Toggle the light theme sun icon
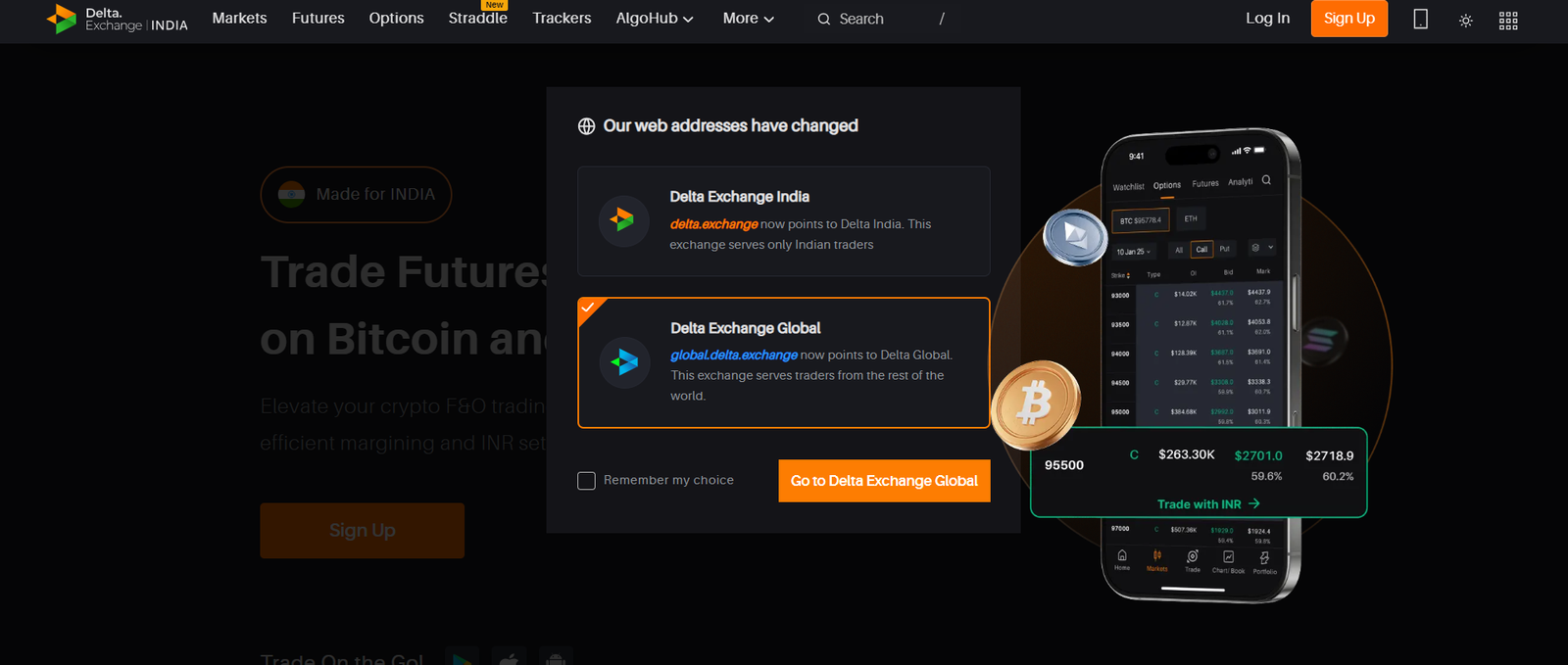 (x=1466, y=20)
